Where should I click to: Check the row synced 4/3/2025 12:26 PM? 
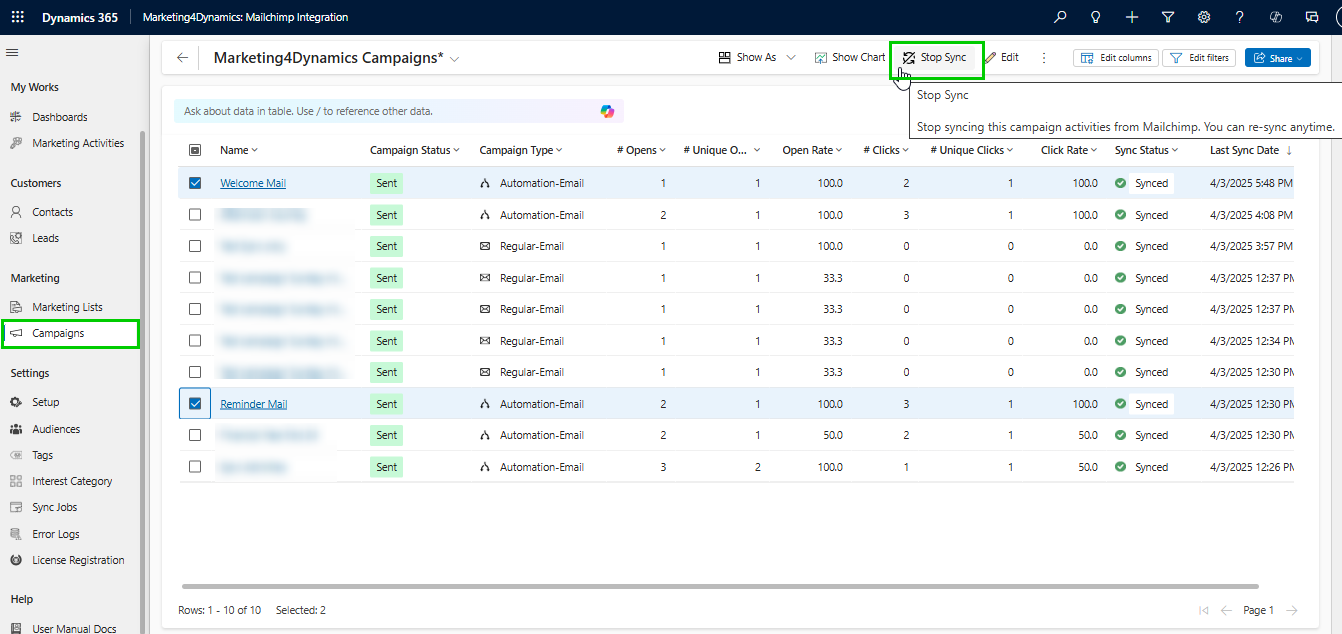coord(195,467)
